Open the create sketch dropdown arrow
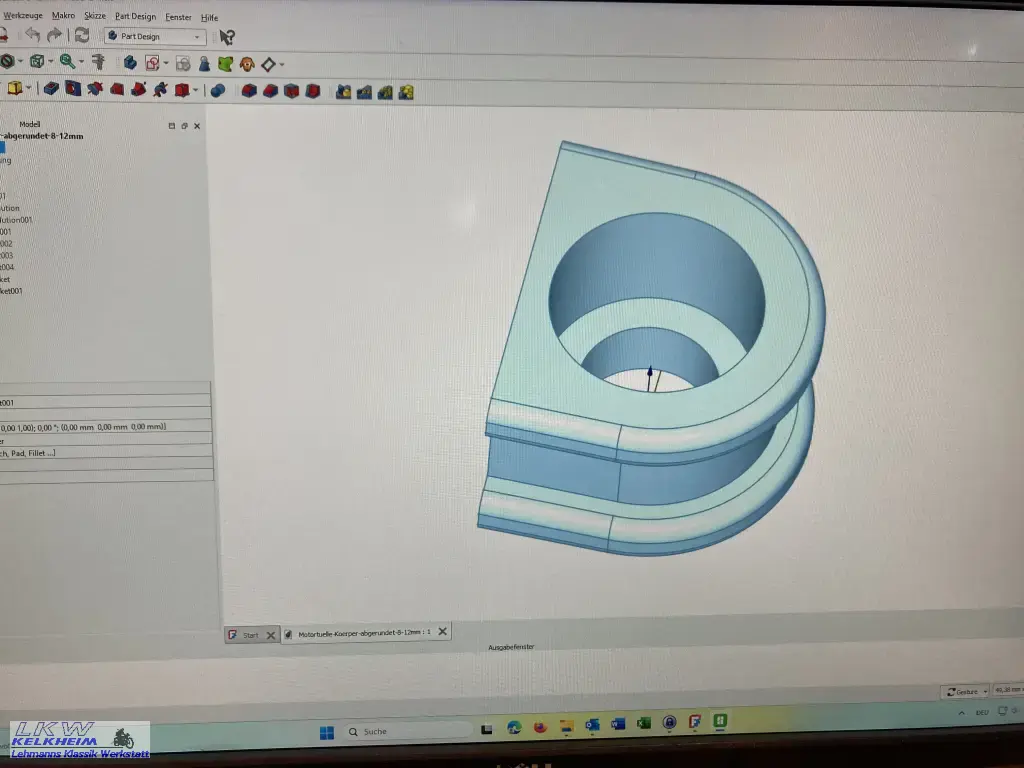 tap(166, 63)
